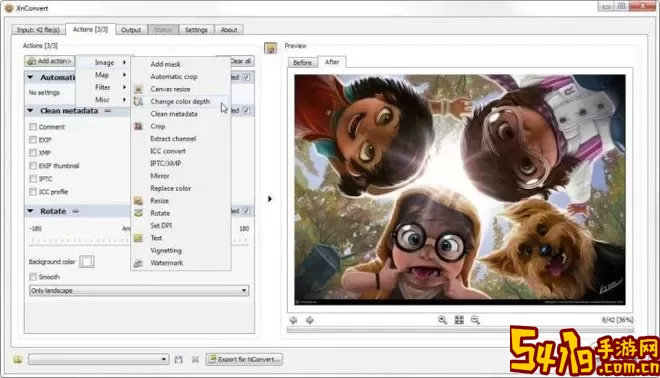Click the preview image of cartoon characters
Viewport: 660px width, 378px height.
click(x=460, y=189)
